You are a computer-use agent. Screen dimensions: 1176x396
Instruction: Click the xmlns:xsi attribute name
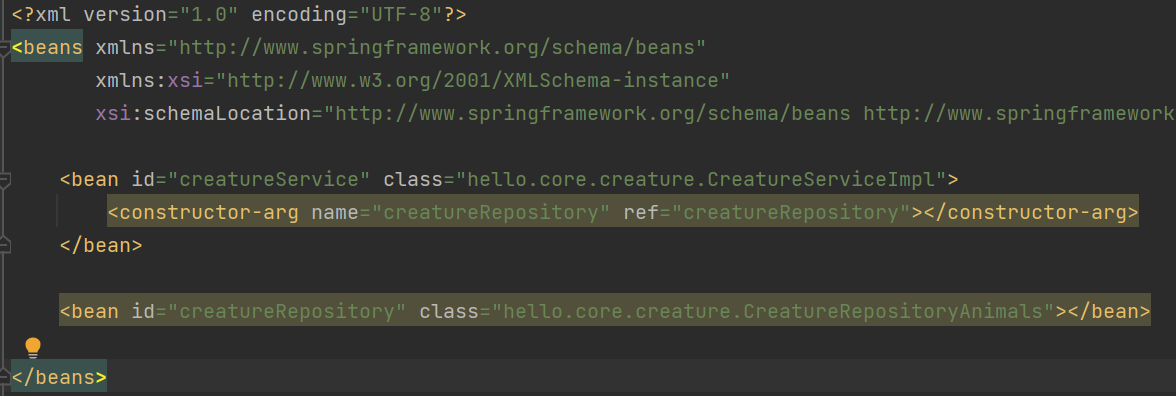click(x=149, y=80)
